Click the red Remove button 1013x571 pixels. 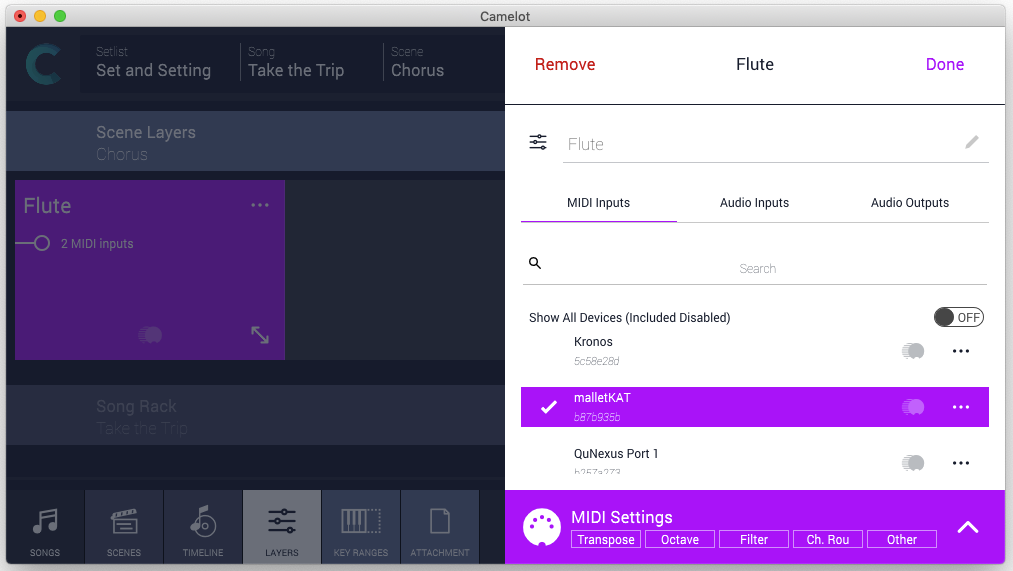[x=565, y=64]
